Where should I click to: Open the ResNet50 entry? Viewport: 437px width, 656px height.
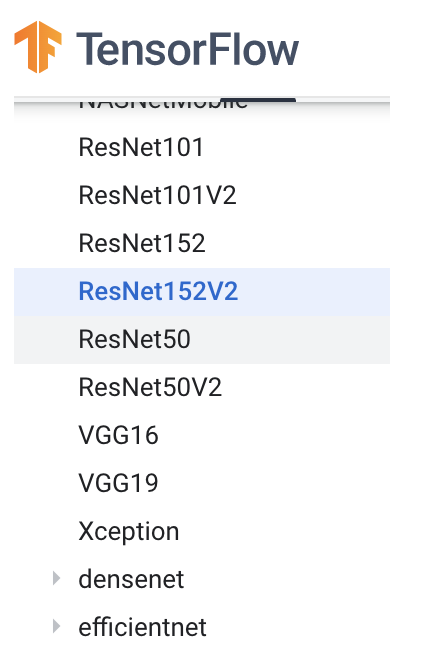134,339
